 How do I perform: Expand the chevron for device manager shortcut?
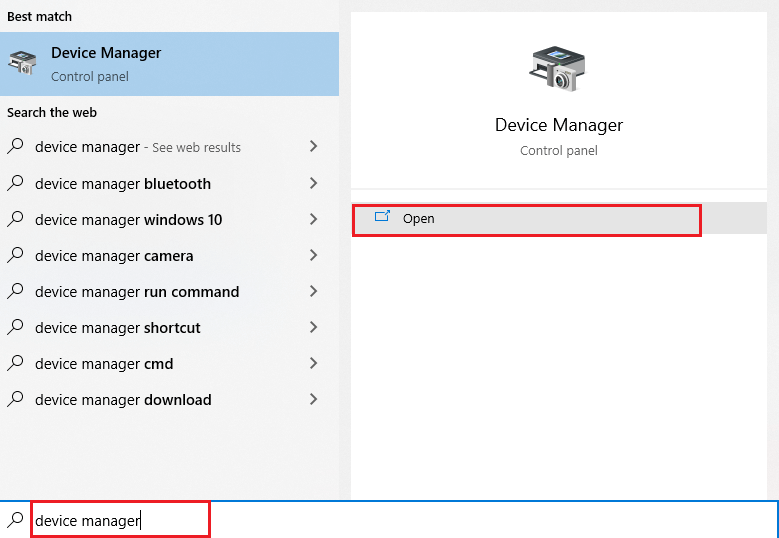coord(313,327)
